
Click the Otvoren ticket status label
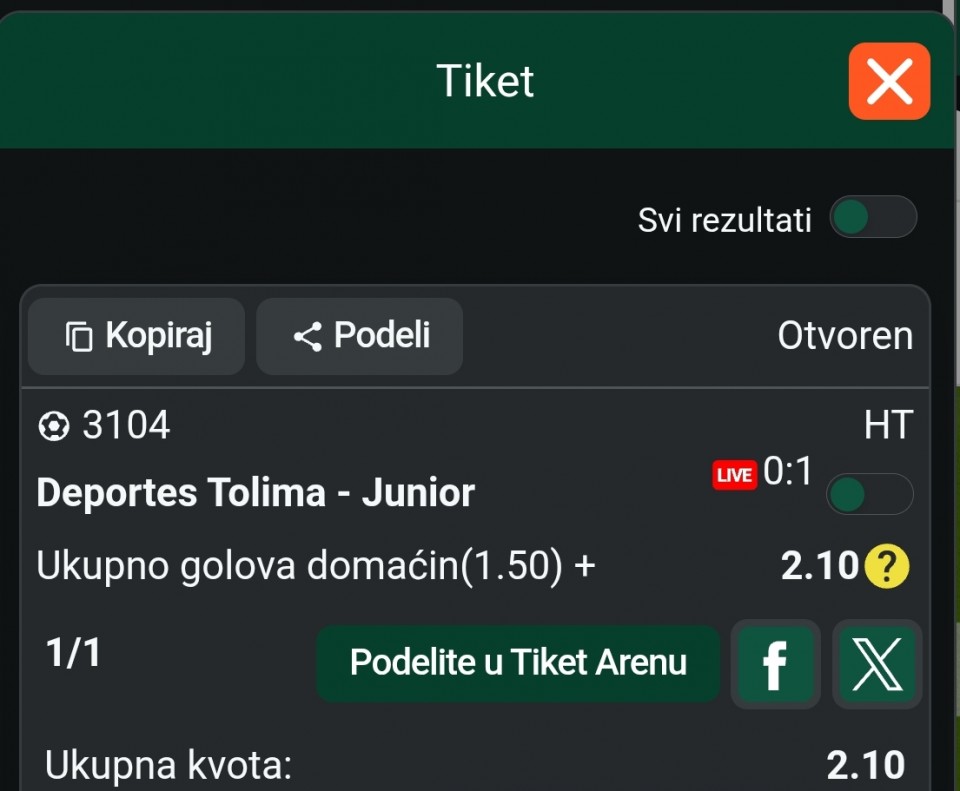(x=845, y=337)
